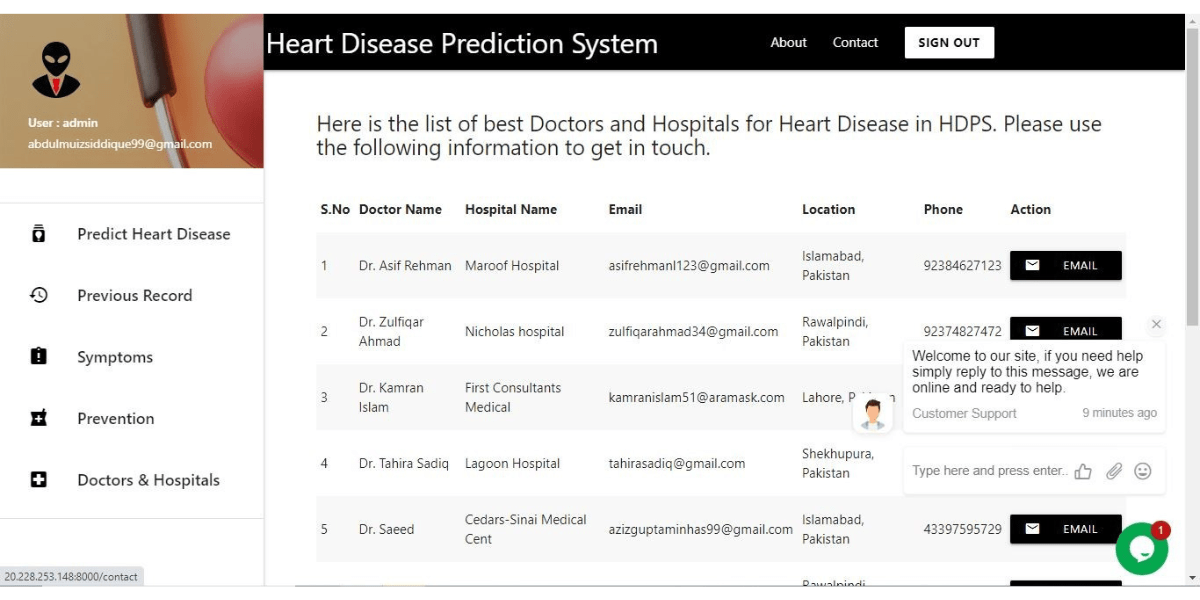Dismiss the Customer Support welcome message
The height and width of the screenshot is (600, 1200).
pyautogui.click(x=1156, y=325)
